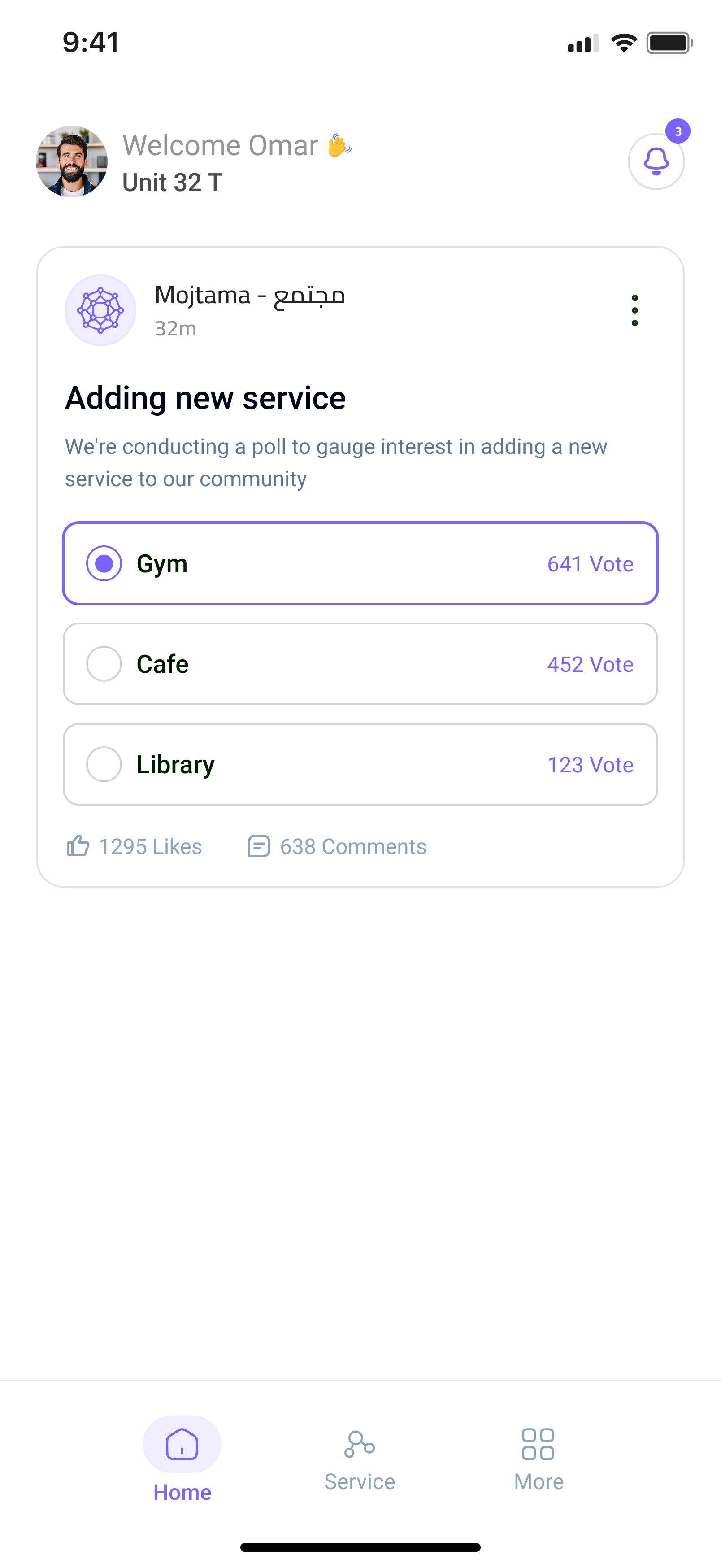
Task: Tap the Mojtama - مجتمع post author name
Action: click(x=250, y=296)
